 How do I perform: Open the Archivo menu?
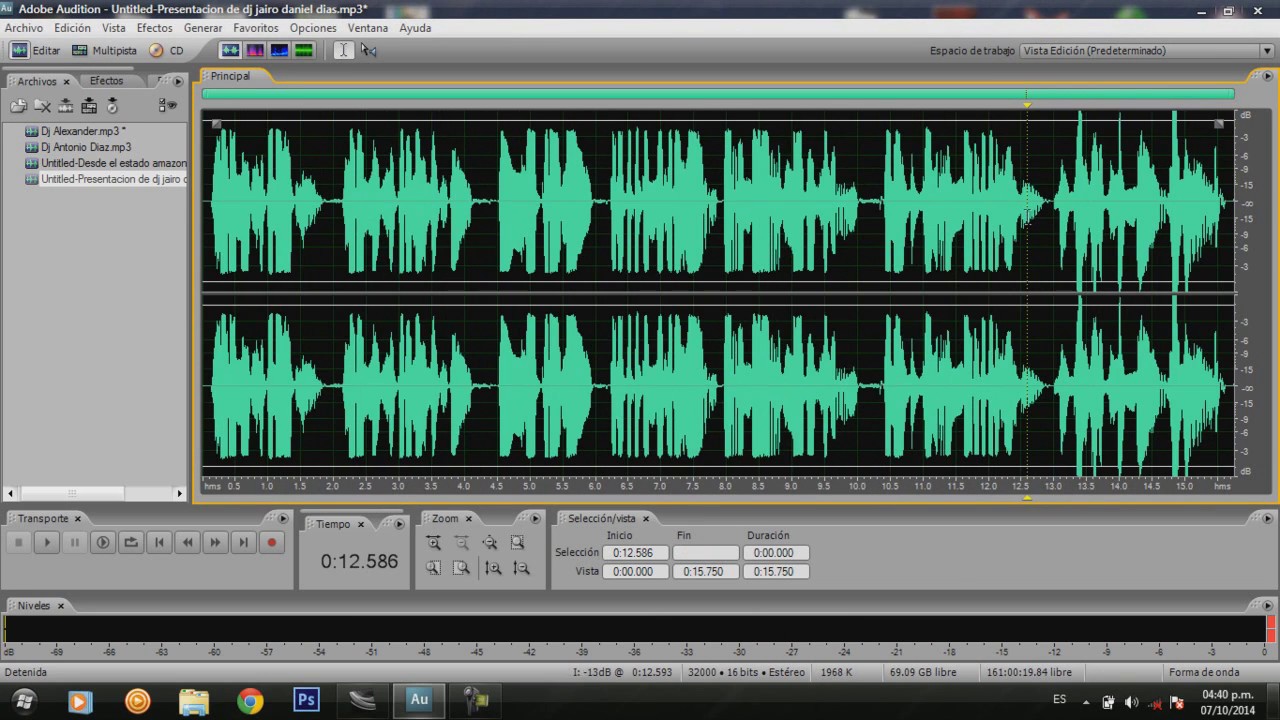pyautogui.click(x=24, y=28)
